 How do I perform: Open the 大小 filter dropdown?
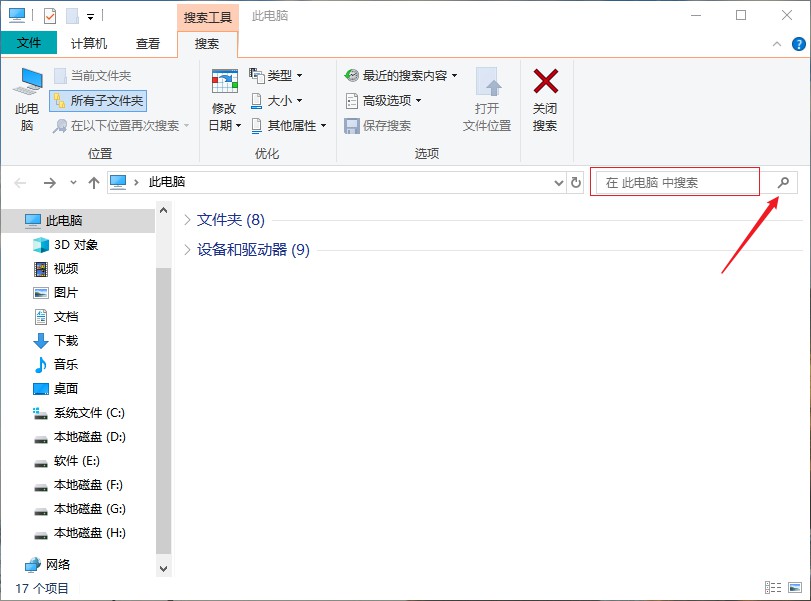click(x=276, y=101)
